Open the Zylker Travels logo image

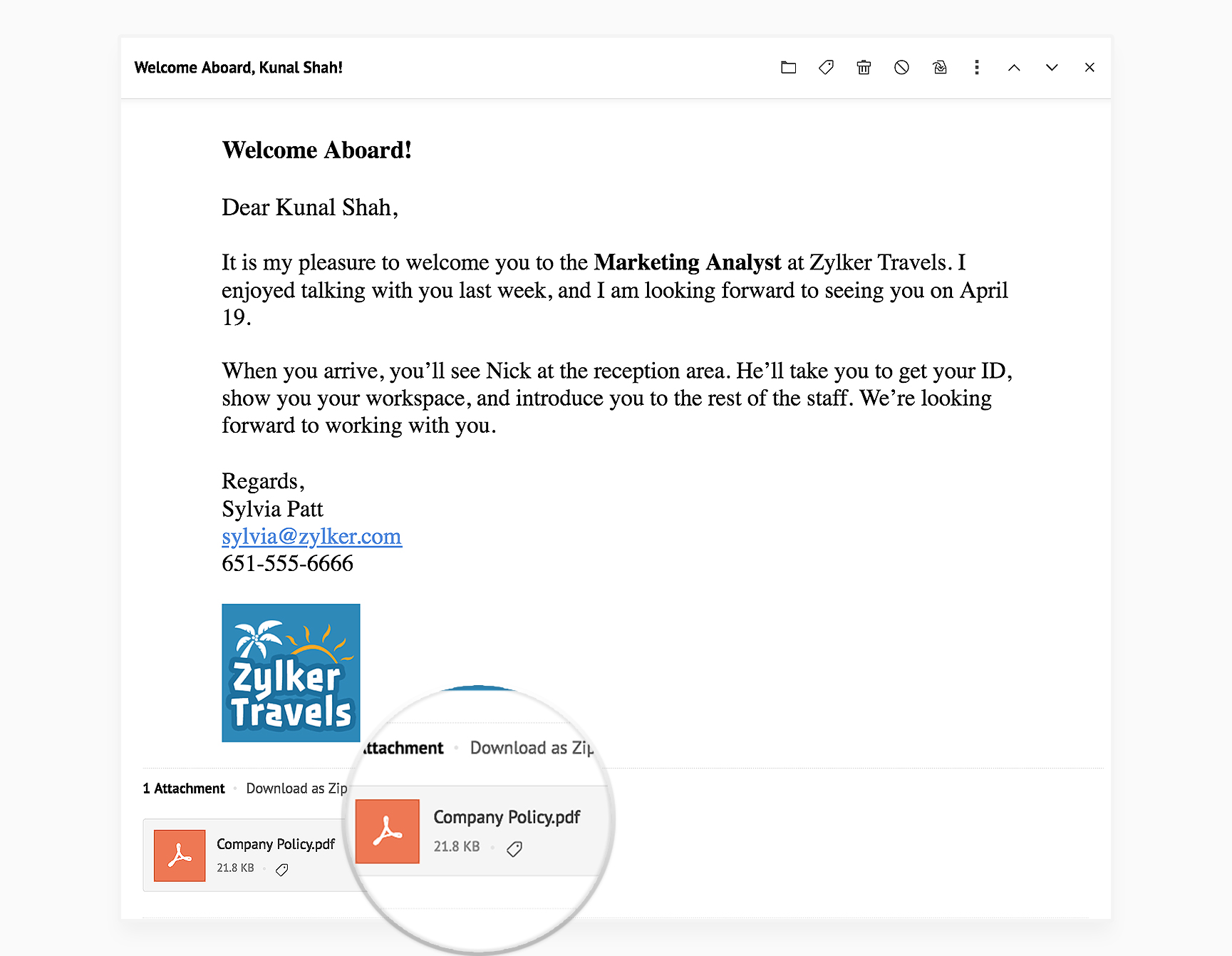(x=291, y=672)
